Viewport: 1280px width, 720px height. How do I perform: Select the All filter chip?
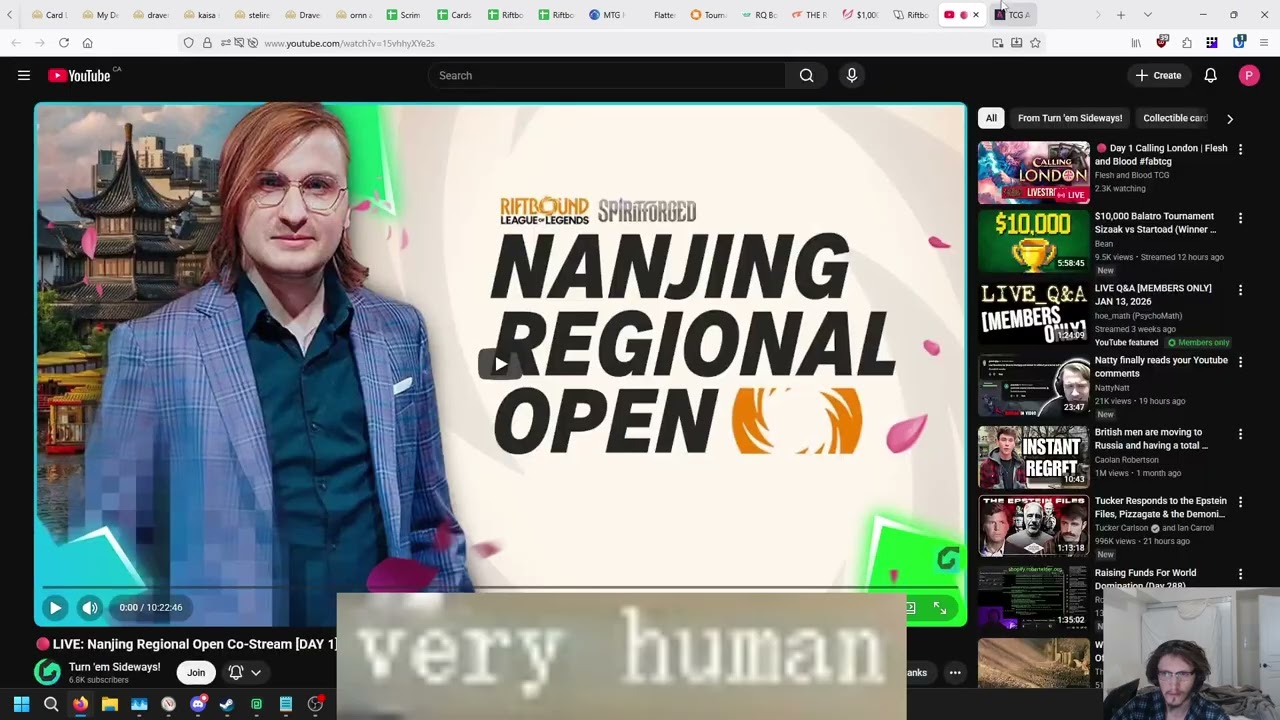tap(991, 118)
